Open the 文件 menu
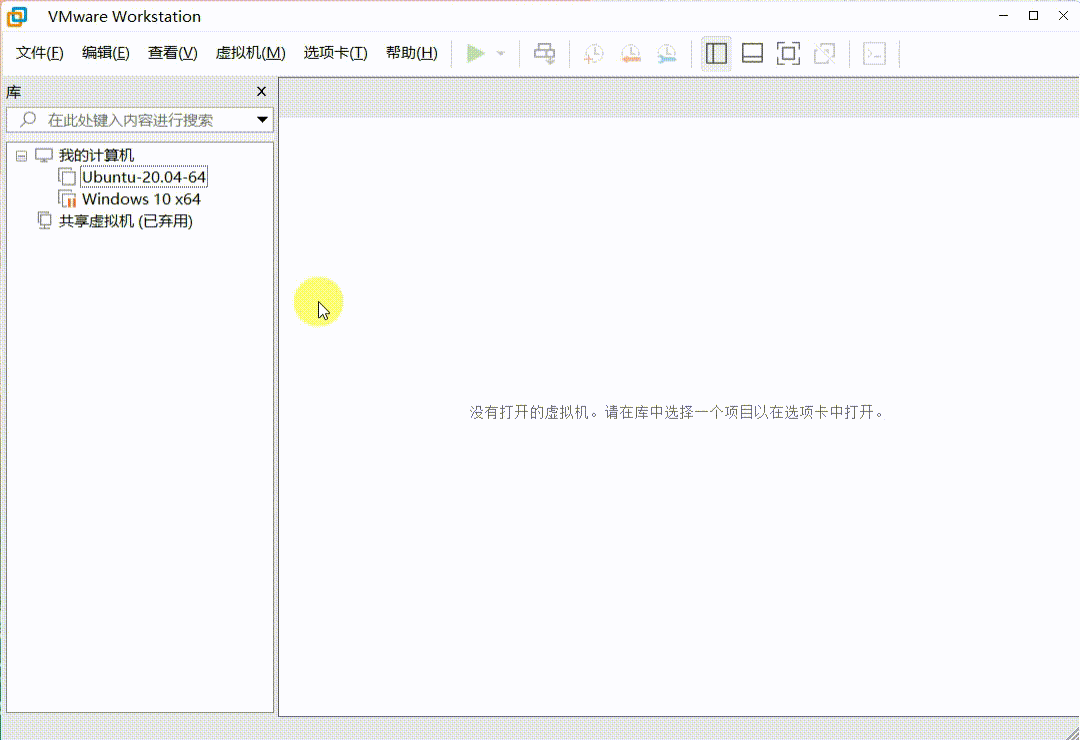Image resolution: width=1080 pixels, height=740 pixels. [39, 52]
